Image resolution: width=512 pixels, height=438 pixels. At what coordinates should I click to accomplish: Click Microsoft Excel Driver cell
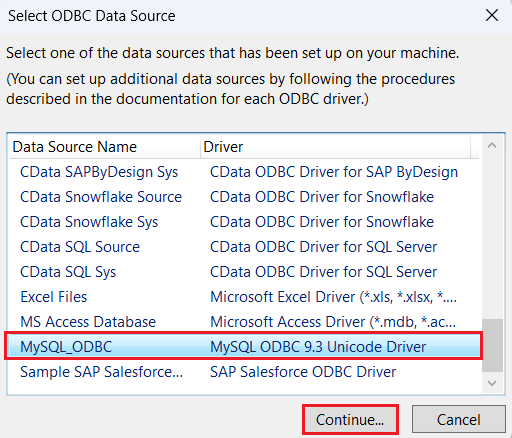333,297
